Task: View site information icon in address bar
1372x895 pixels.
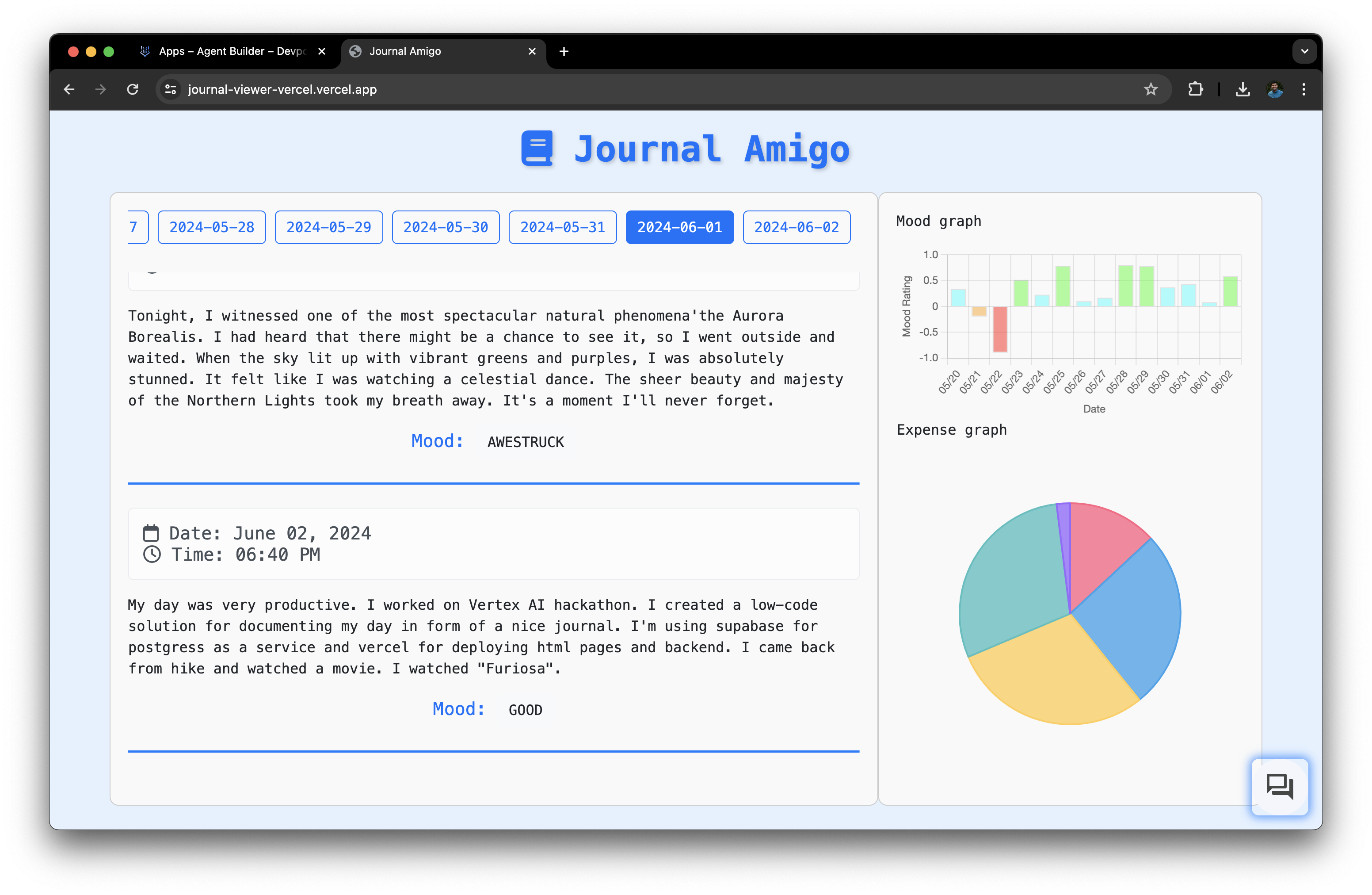Action: (171, 89)
